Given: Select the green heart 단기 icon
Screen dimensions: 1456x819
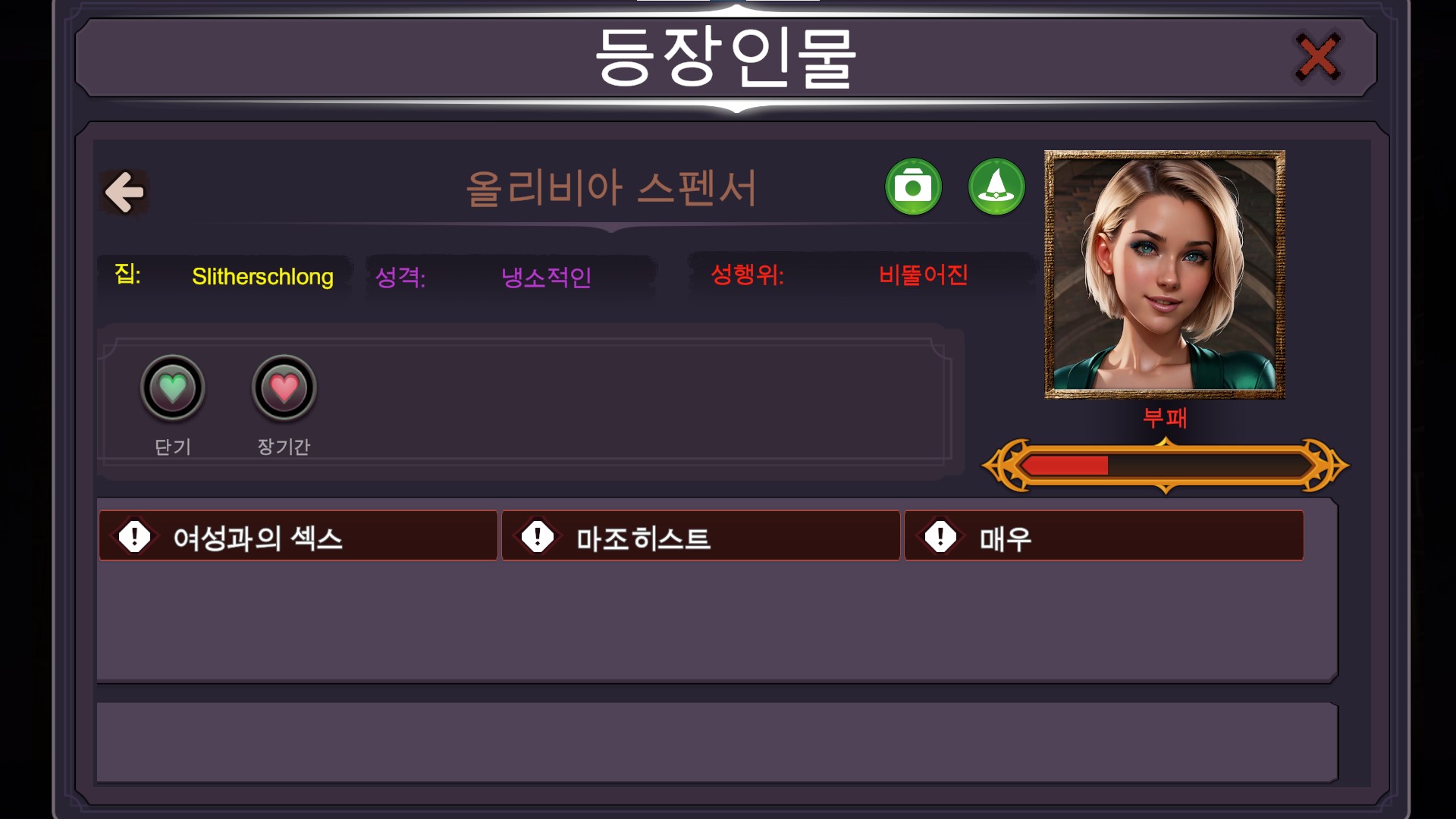Looking at the screenshot, I should 173,388.
